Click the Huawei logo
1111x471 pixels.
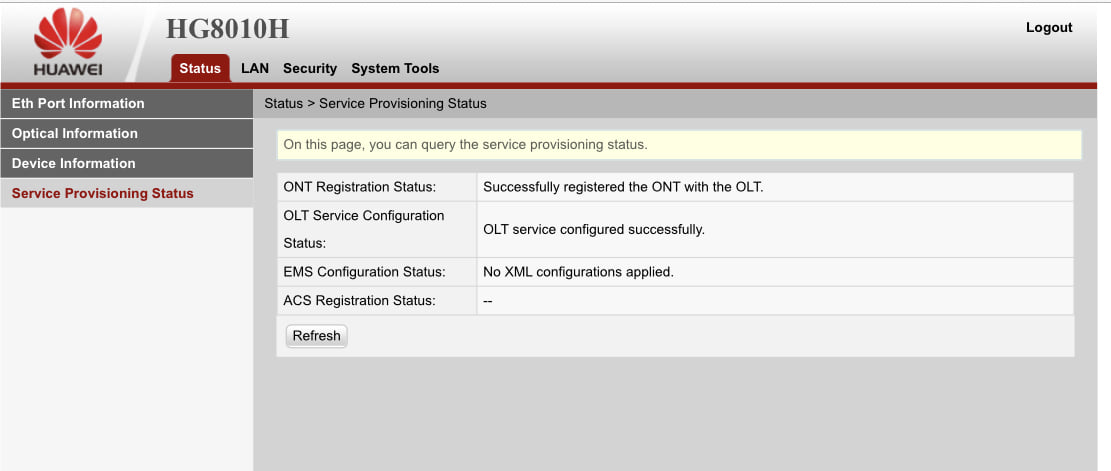[x=68, y=43]
